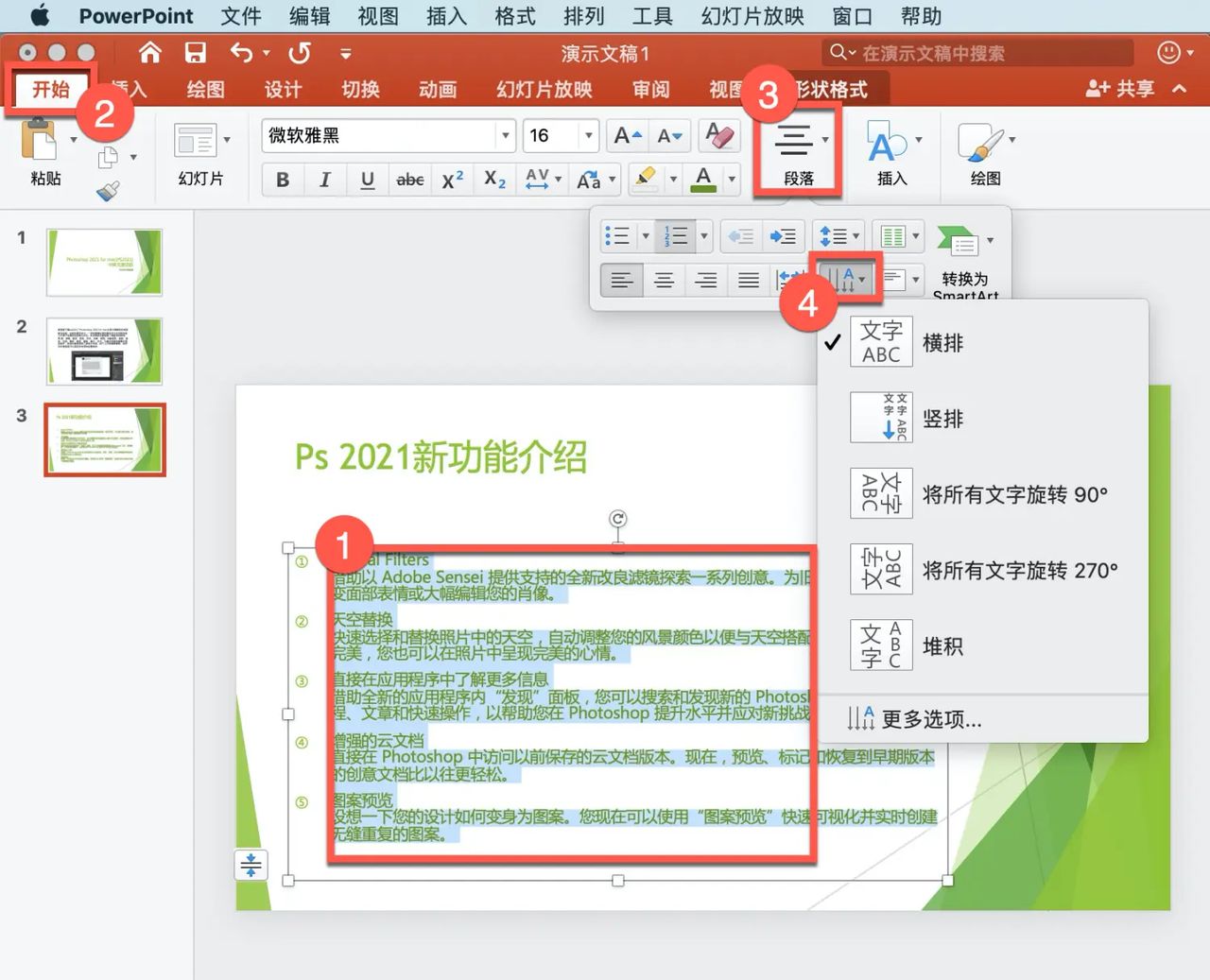This screenshot has height=980, width=1210.
Task: Open the smiley feedback icon
Action: (1169, 53)
